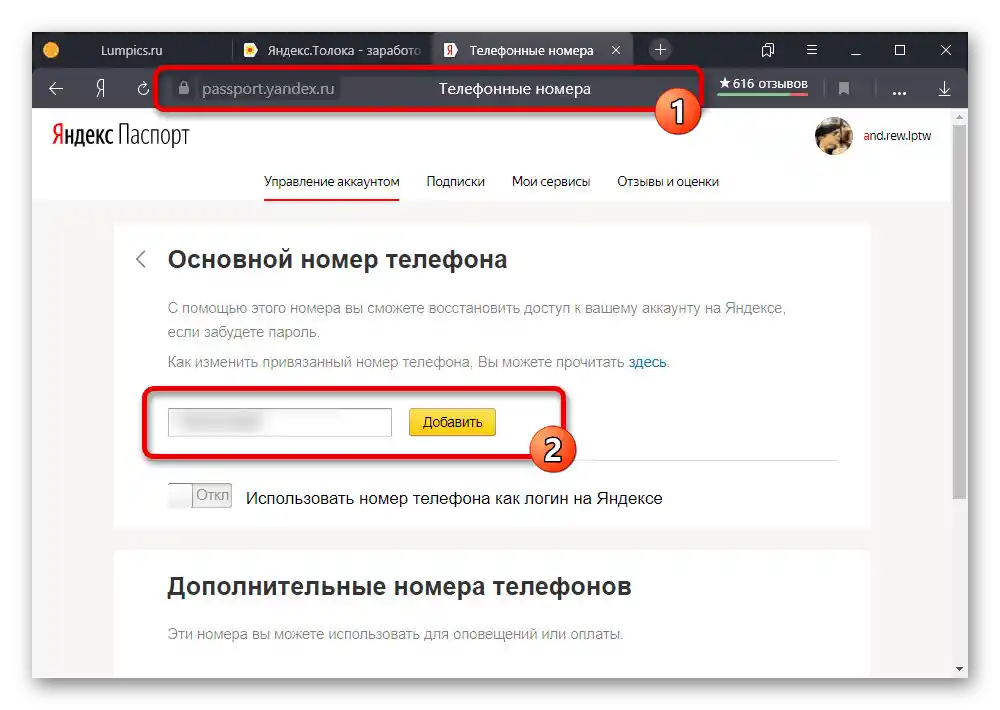The image size is (1000, 710).
Task: Close the browser window
Action: pos(946,50)
